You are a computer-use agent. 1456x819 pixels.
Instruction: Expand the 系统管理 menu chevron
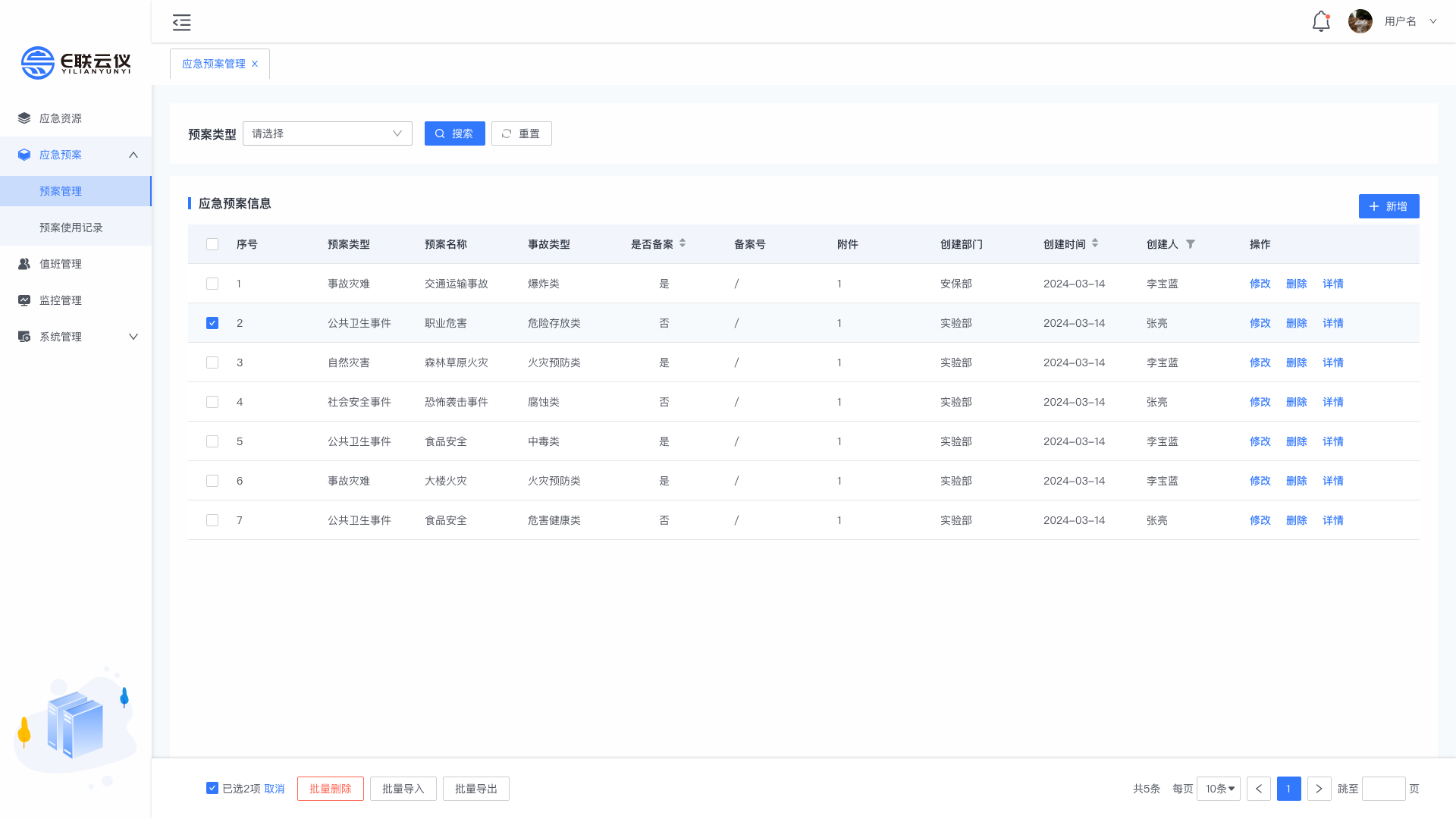pyautogui.click(x=133, y=337)
